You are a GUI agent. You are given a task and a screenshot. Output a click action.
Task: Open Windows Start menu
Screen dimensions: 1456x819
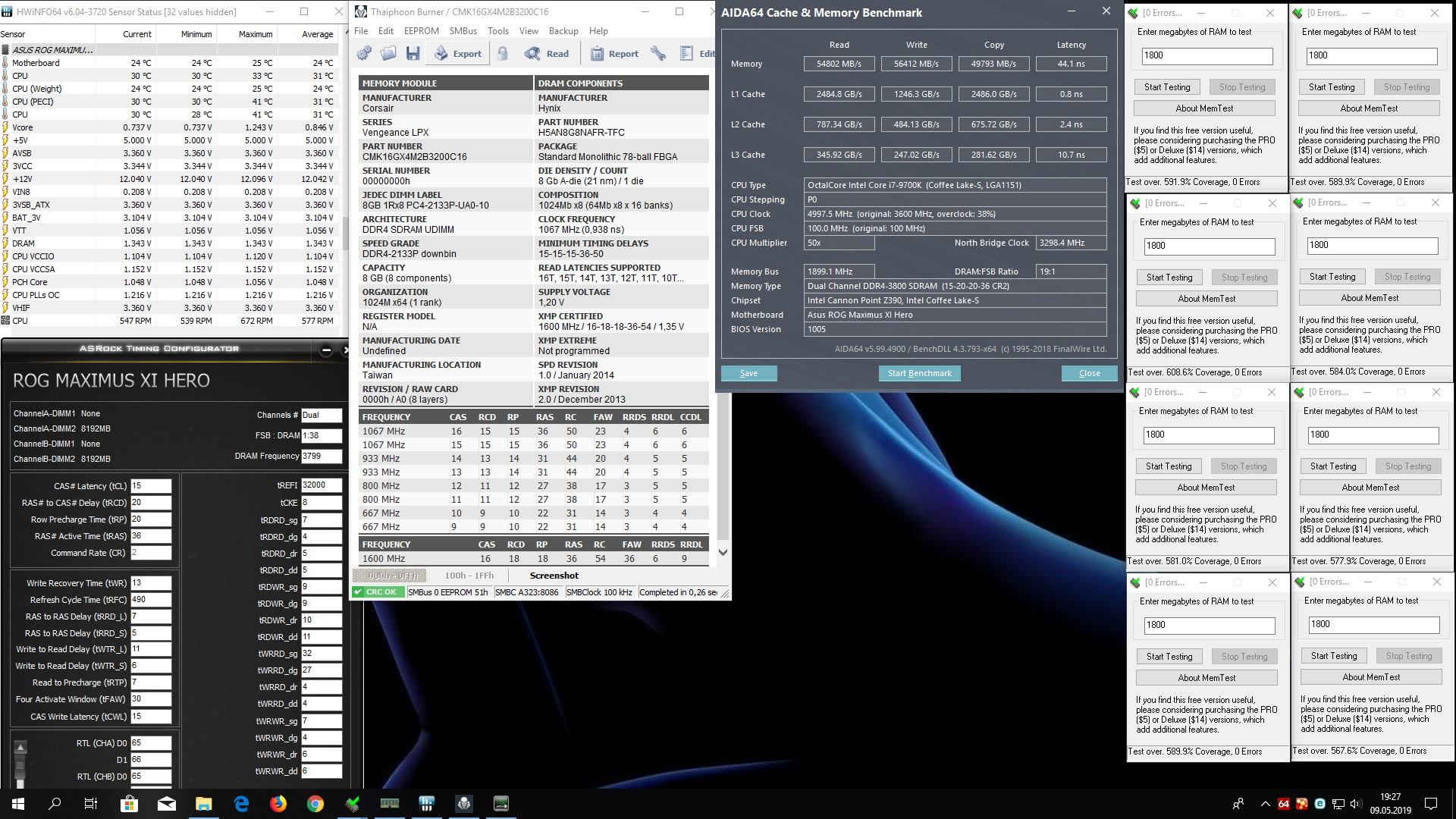[x=18, y=804]
